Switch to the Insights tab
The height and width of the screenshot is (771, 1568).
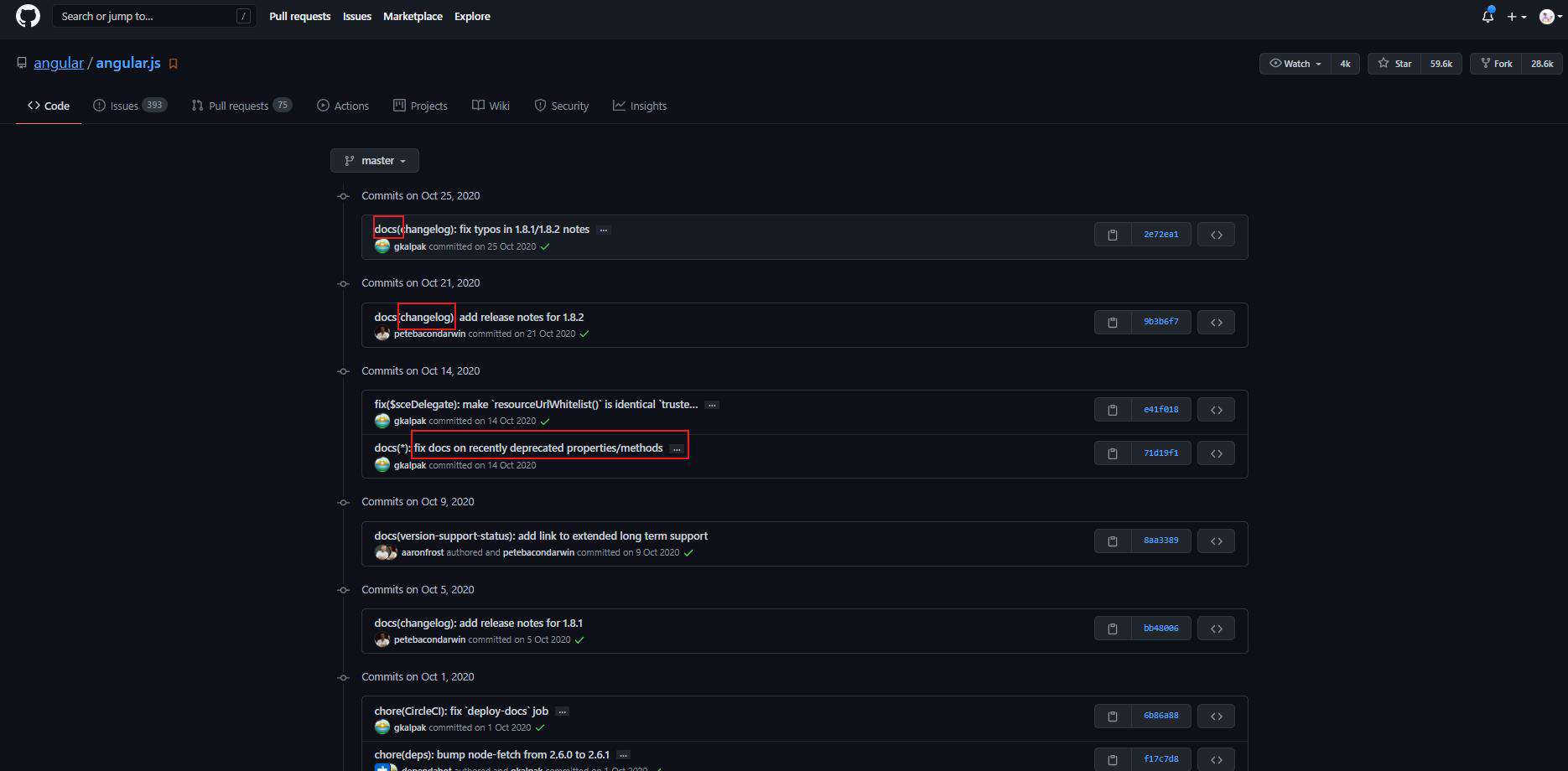click(640, 106)
